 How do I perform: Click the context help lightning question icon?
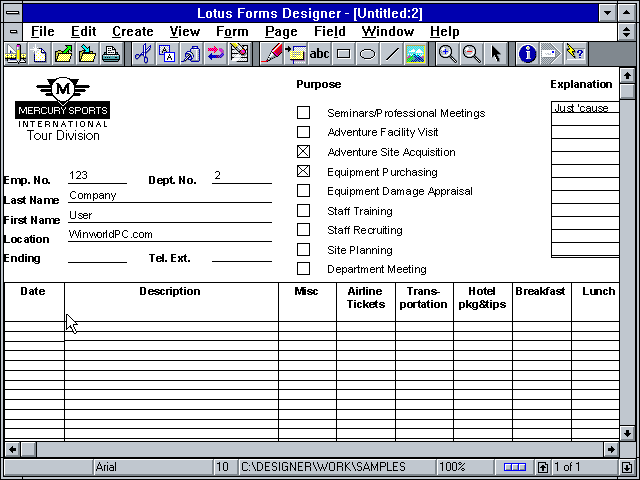(x=576, y=54)
